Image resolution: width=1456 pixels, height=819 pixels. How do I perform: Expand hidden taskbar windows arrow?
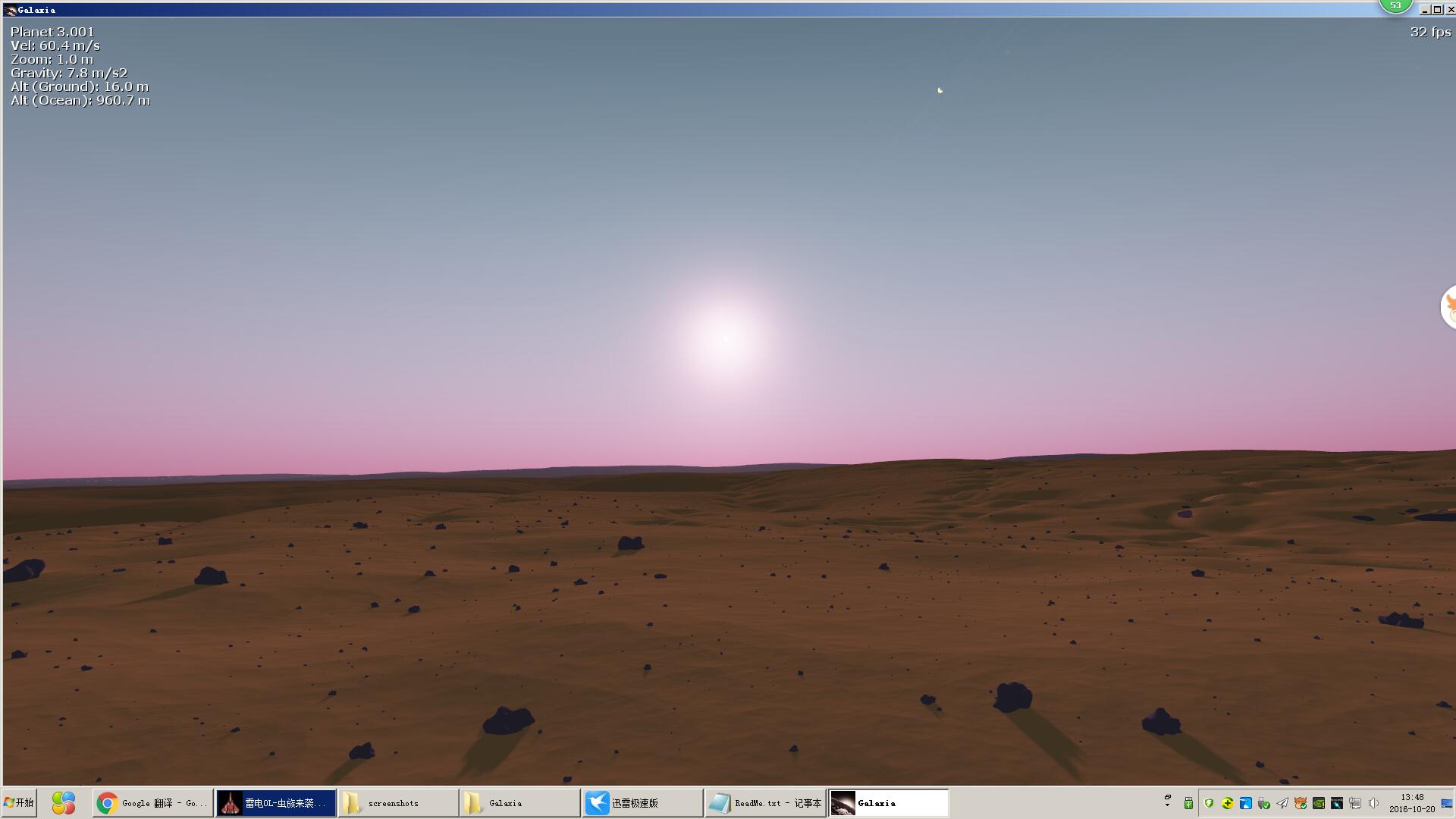tap(1168, 801)
